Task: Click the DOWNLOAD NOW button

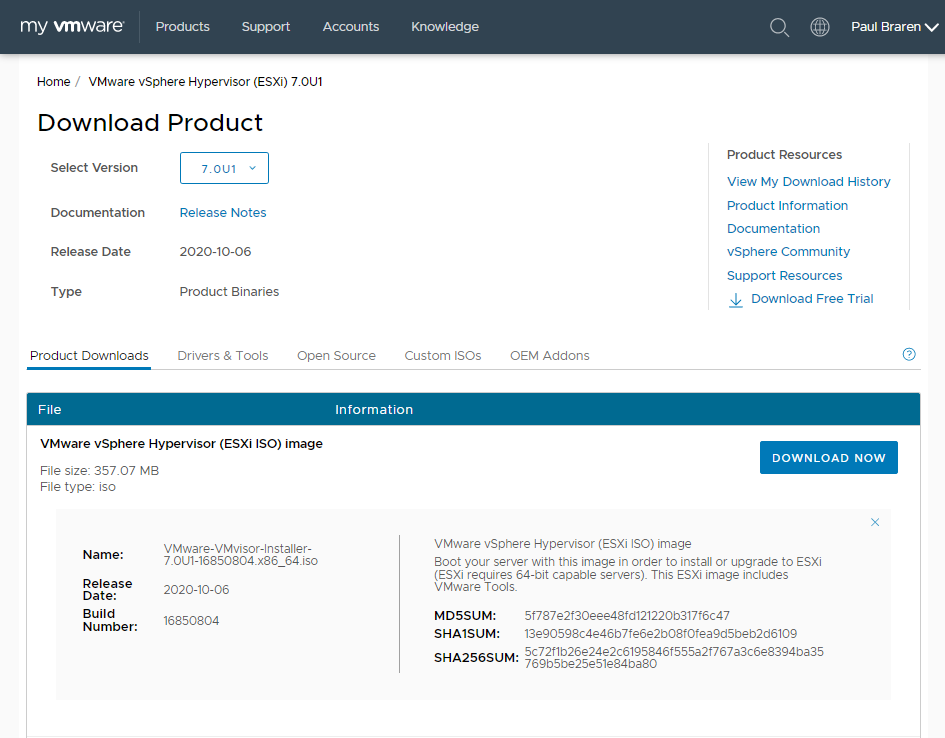Action: point(829,457)
